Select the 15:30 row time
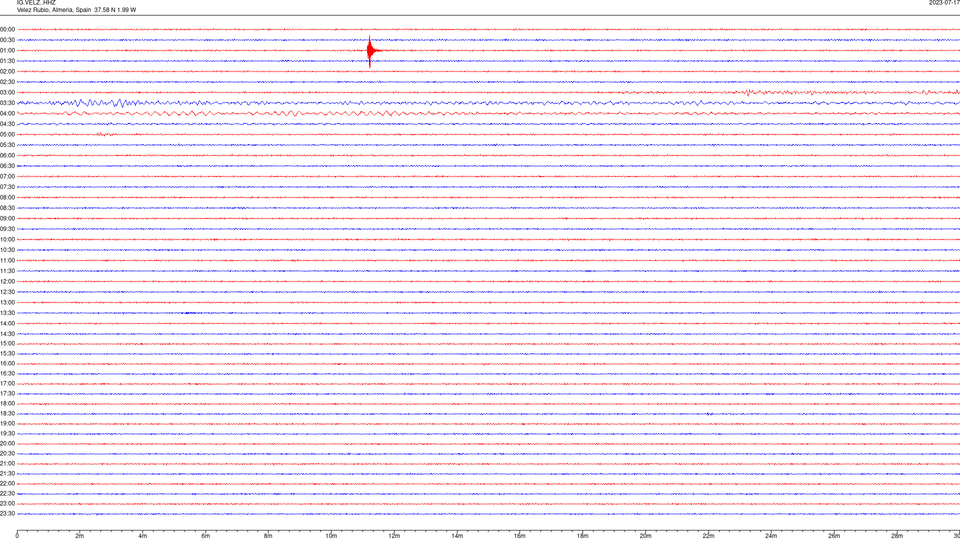Image resolution: width=960 pixels, height=540 pixels. [x=7, y=354]
